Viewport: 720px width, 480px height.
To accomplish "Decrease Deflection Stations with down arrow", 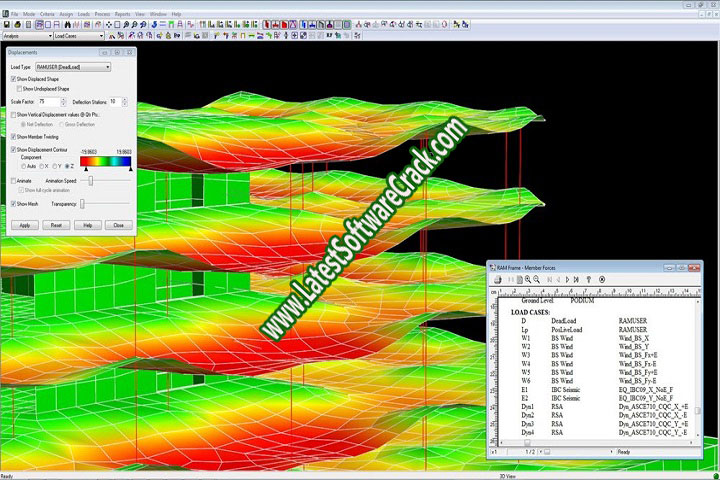I will 124,104.
